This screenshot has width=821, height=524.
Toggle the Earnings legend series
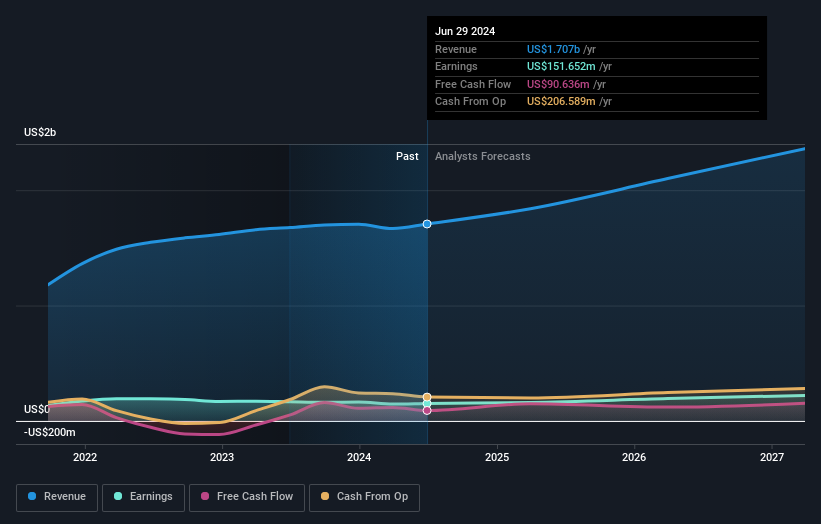tap(143, 497)
